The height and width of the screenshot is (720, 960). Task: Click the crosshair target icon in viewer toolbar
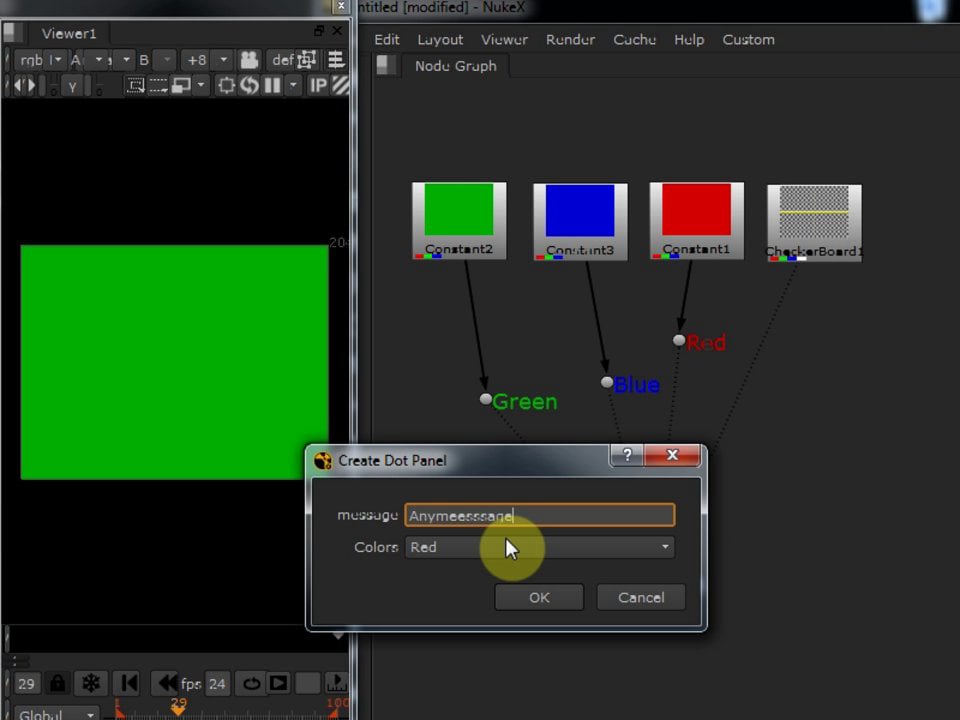[227, 86]
